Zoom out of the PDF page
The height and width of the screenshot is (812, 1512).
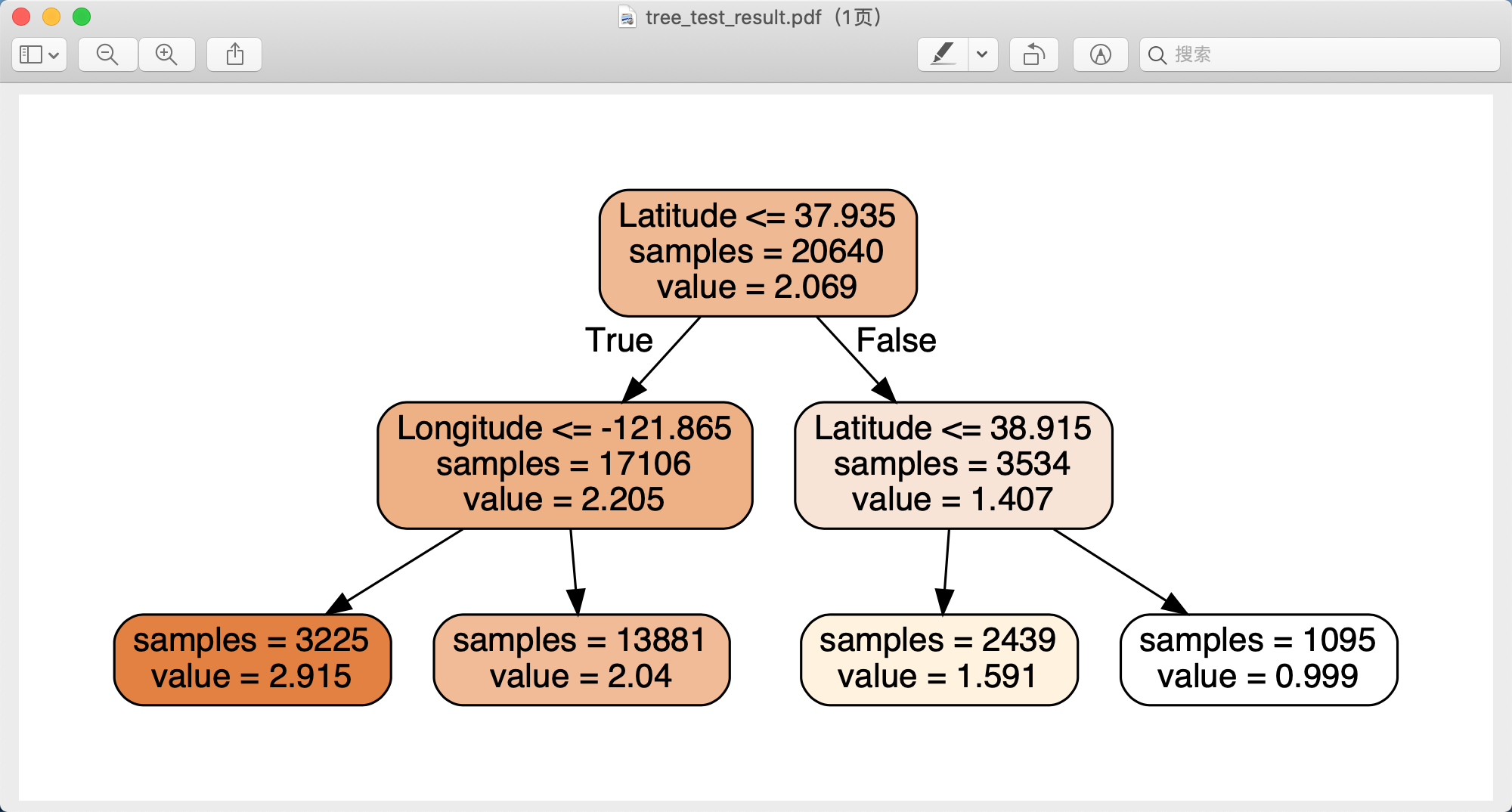point(108,54)
